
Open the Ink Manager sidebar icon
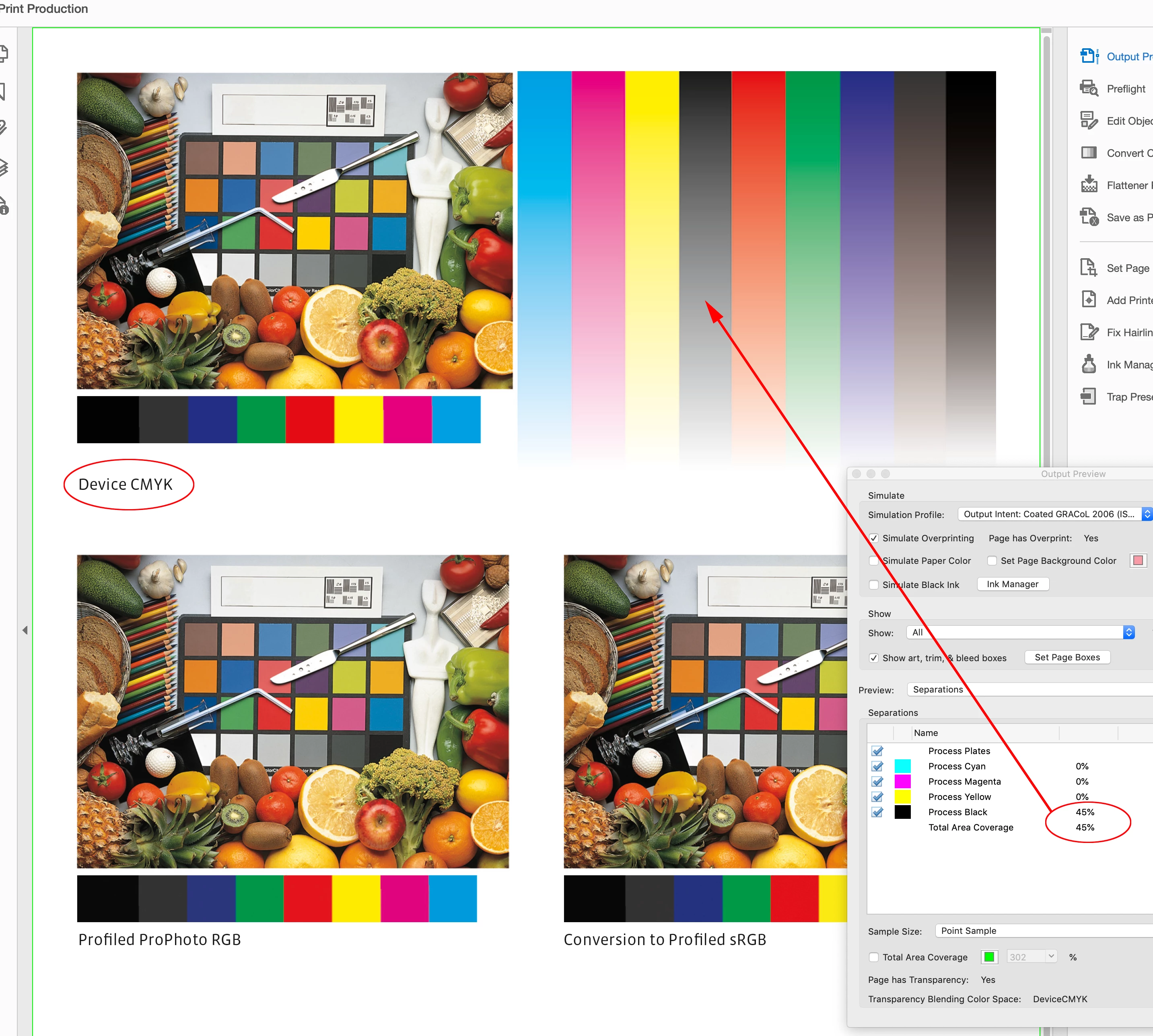tap(1089, 364)
